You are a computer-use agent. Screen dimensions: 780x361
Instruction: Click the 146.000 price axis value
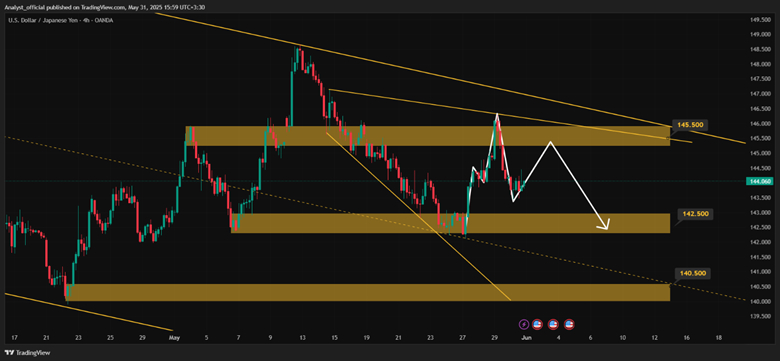click(x=759, y=124)
